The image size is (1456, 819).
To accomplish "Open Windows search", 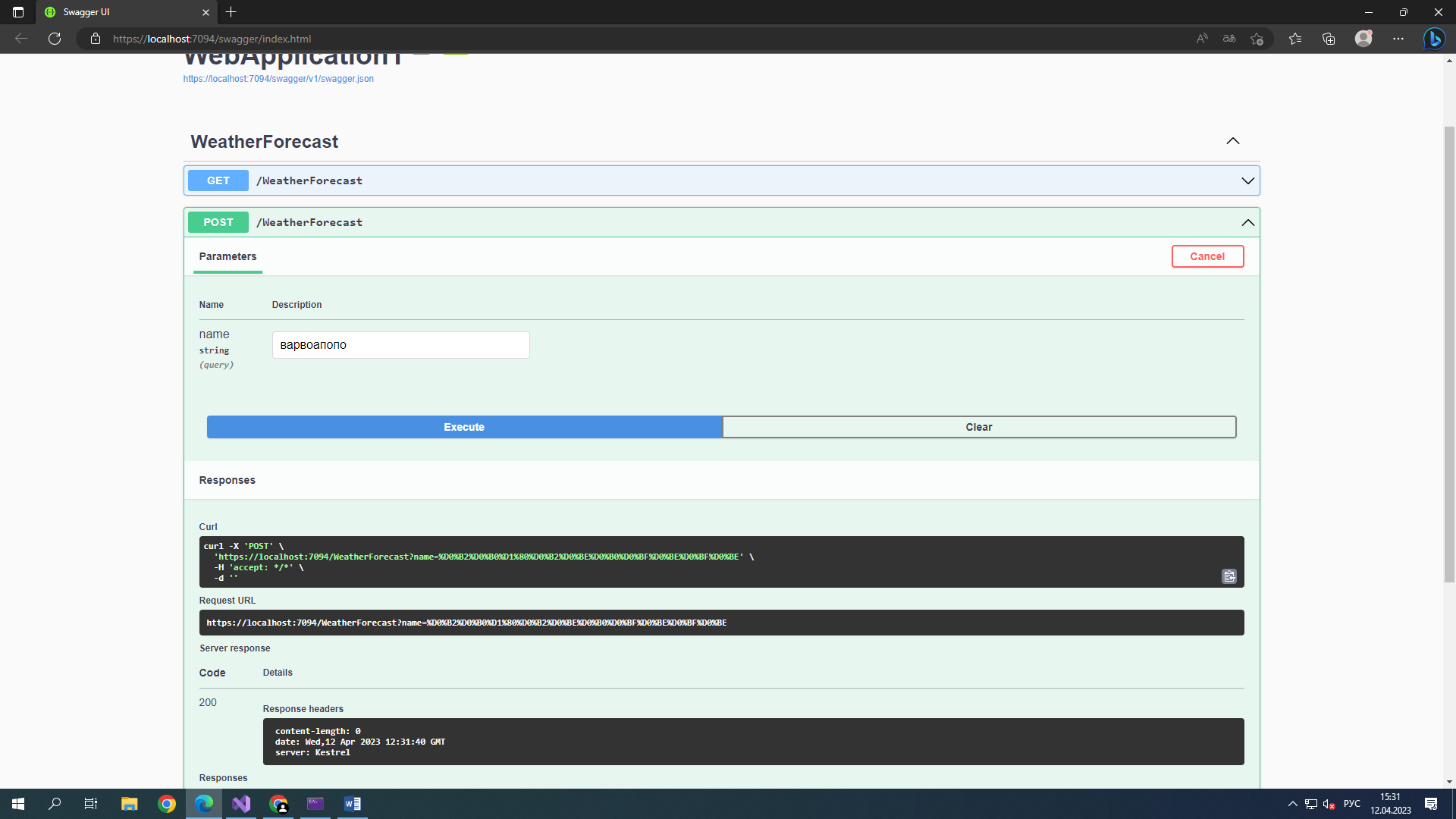I will click(55, 804).
